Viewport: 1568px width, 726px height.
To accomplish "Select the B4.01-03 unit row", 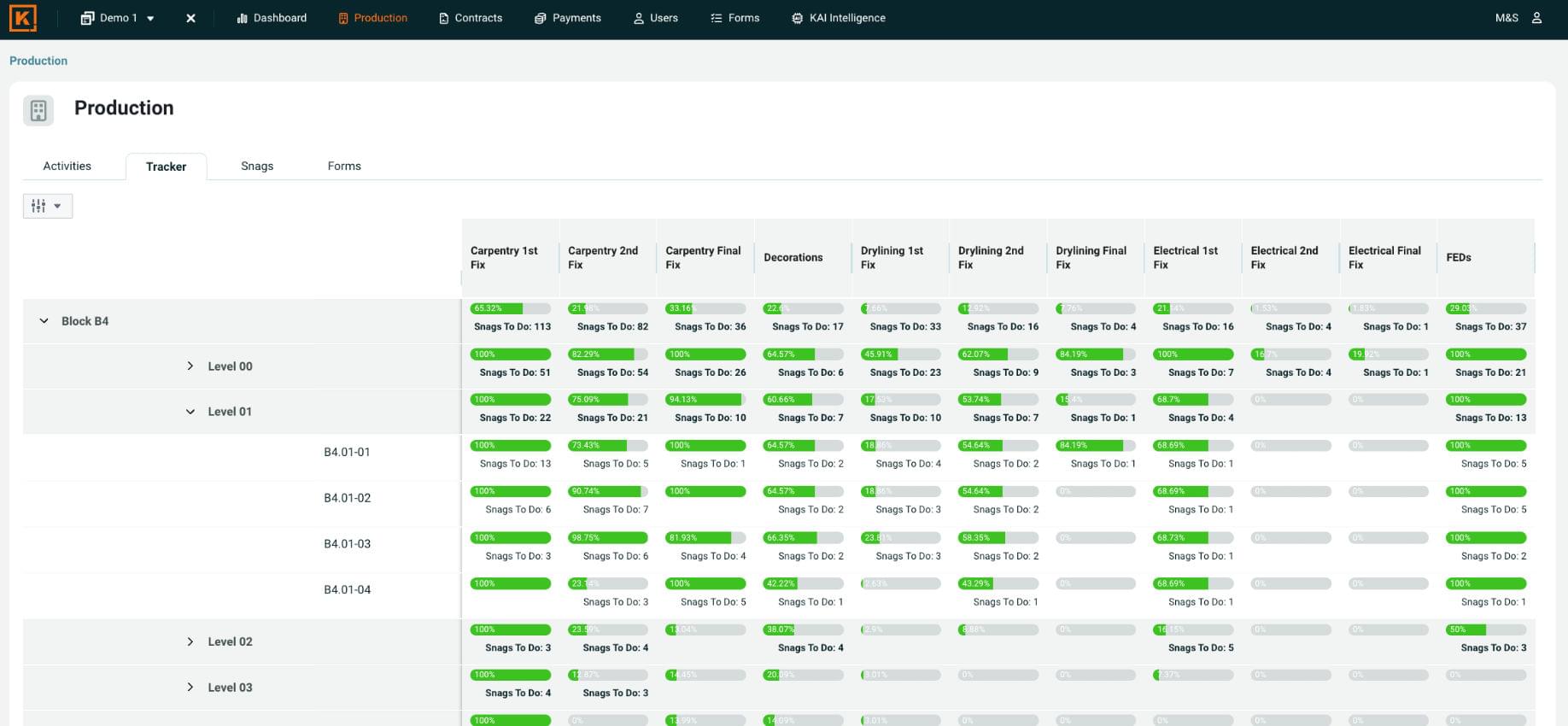I will point(347,544).
